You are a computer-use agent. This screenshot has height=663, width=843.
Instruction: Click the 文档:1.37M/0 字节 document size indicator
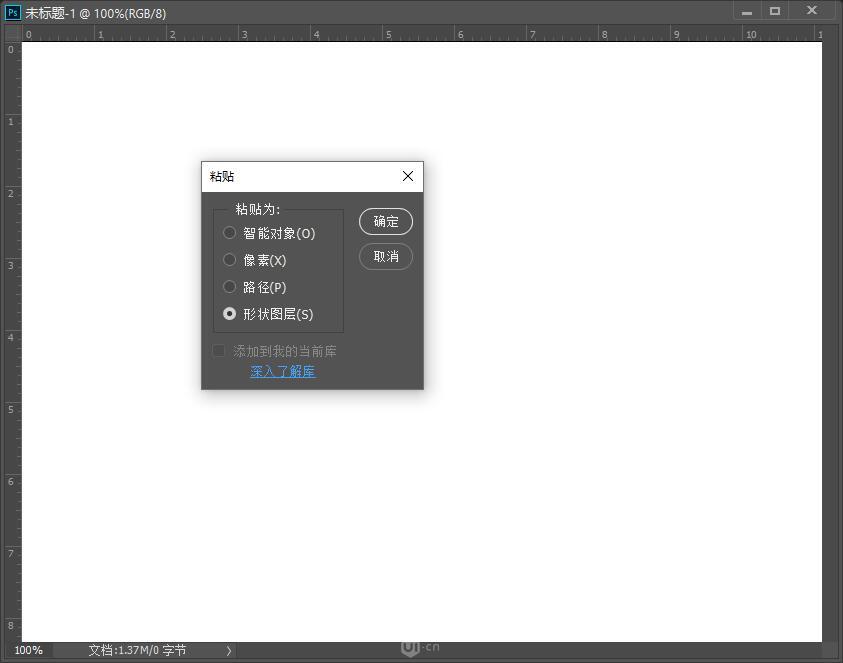[136, 650]
